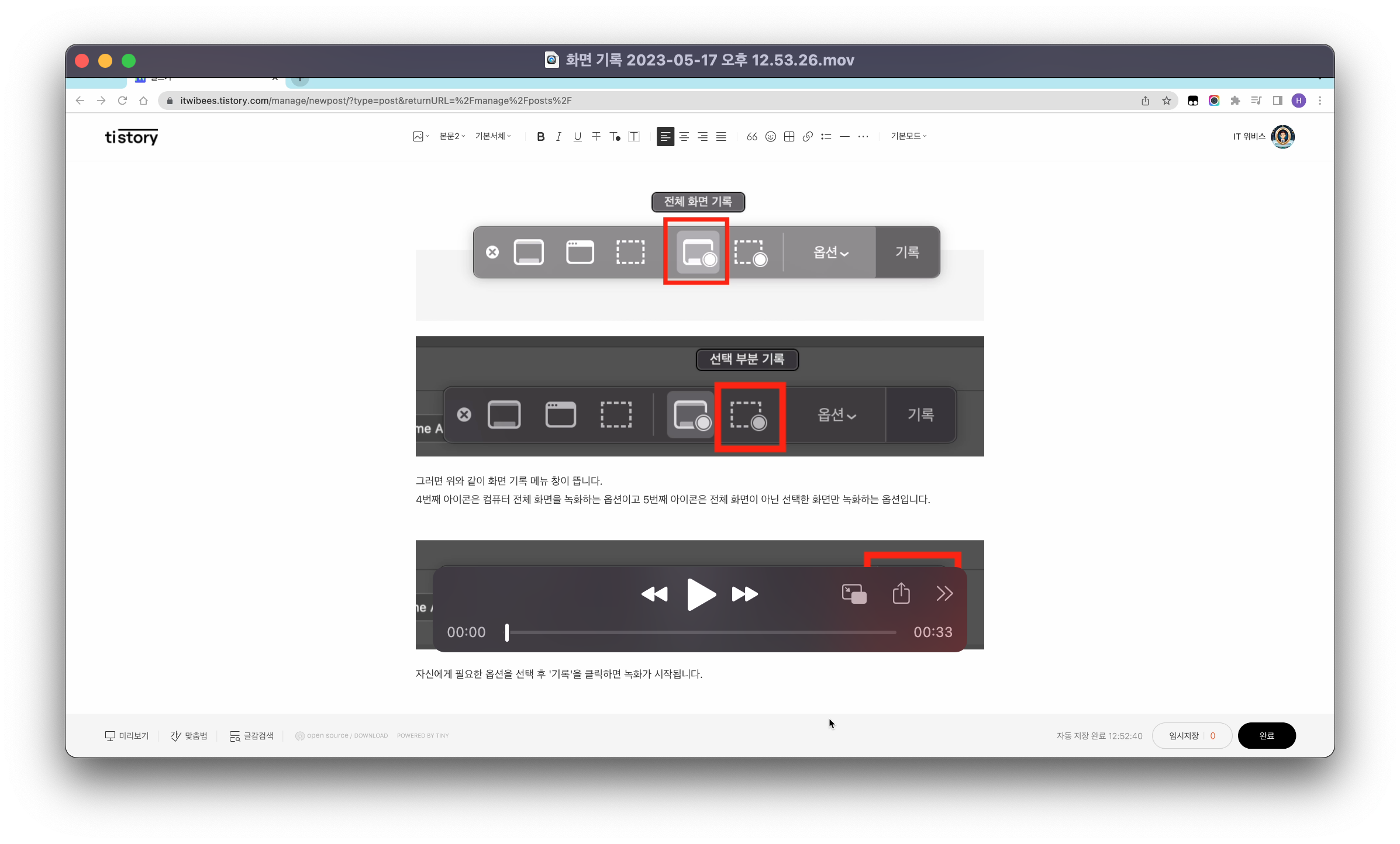The image size is (1400, 844).
Task: Toggle italic formatting in editor toolbar
Action: pyautogui.click(x=559, y=136)
